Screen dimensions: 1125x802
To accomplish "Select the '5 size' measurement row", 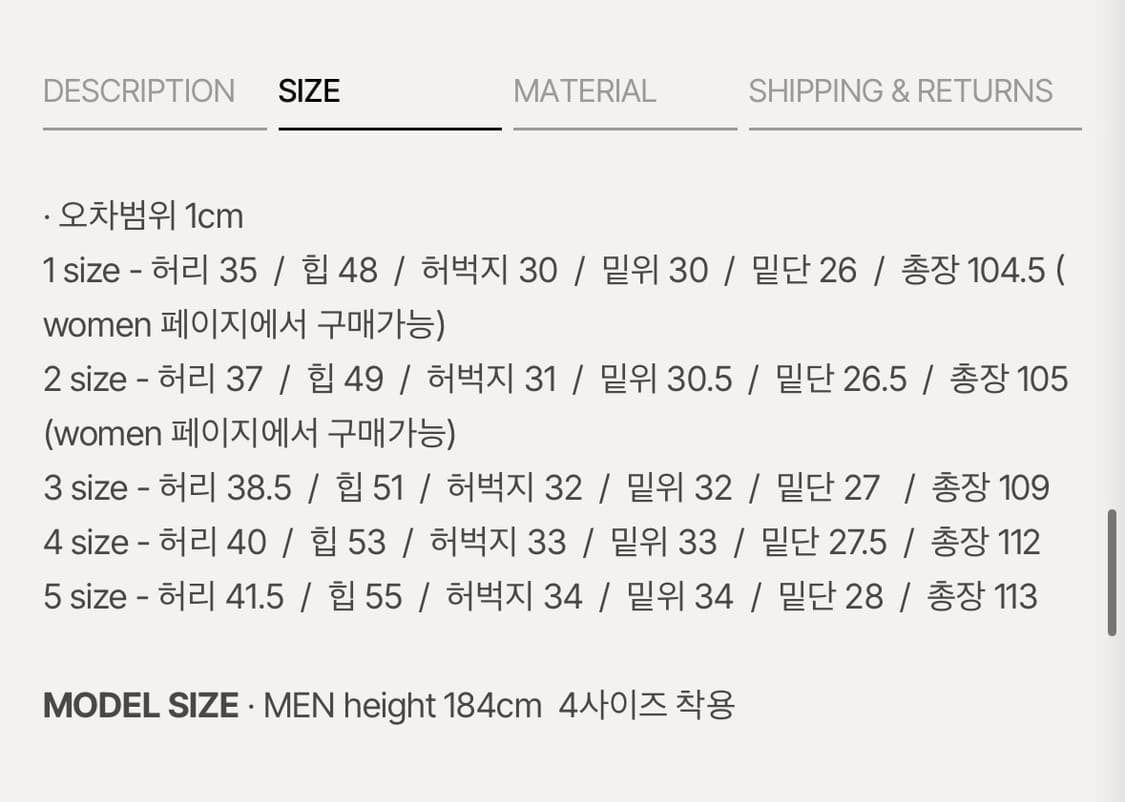I will click(540, 595).
